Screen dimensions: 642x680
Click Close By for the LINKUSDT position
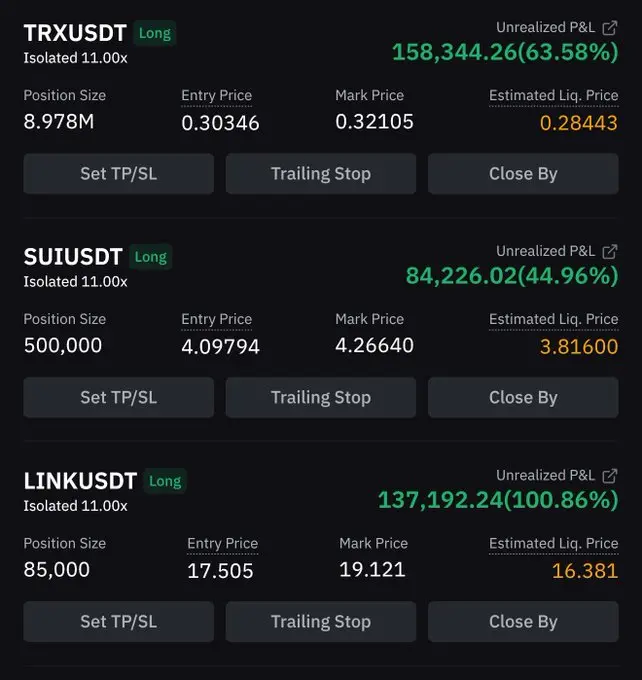[x=523, y=621]
